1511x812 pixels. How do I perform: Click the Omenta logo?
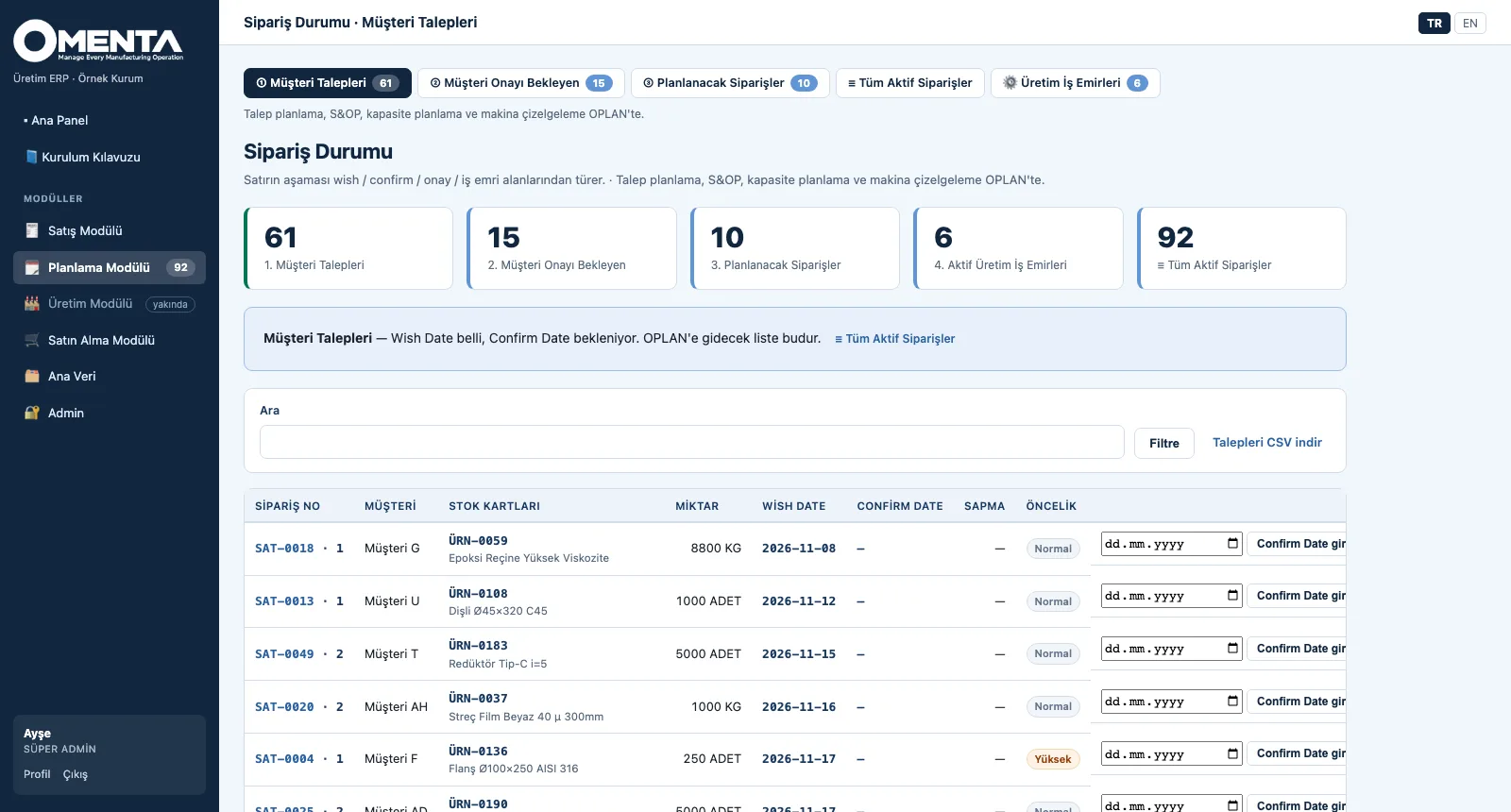(98, 42)
